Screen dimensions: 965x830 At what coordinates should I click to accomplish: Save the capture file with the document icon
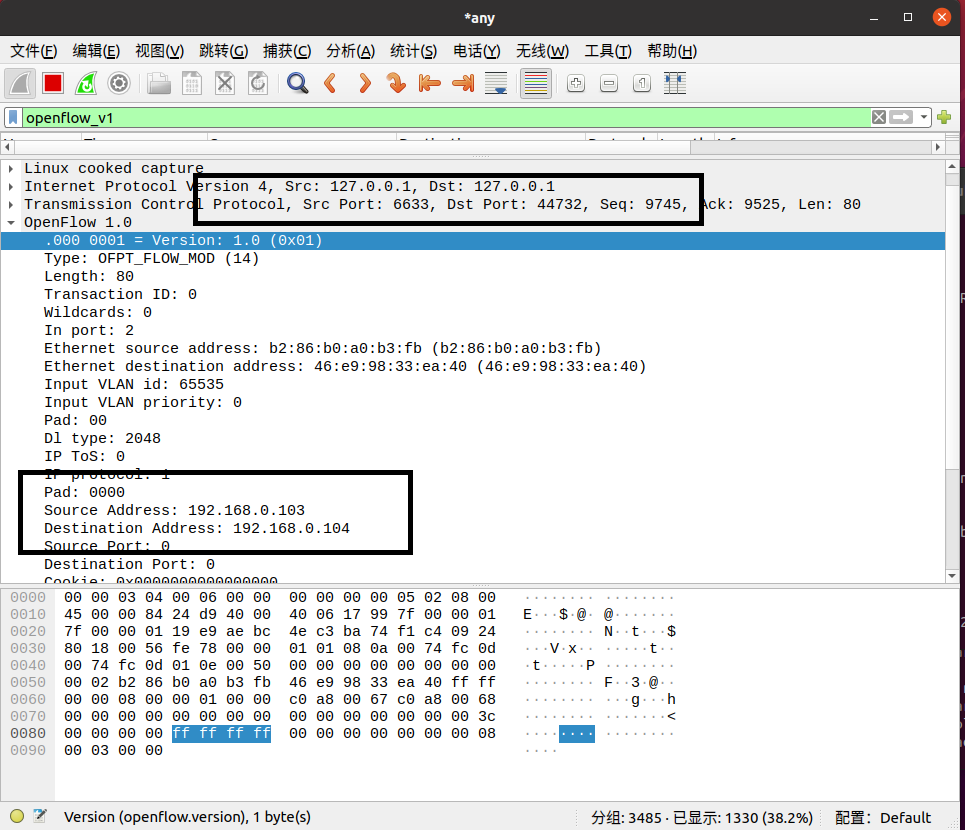tap(192, 83)
